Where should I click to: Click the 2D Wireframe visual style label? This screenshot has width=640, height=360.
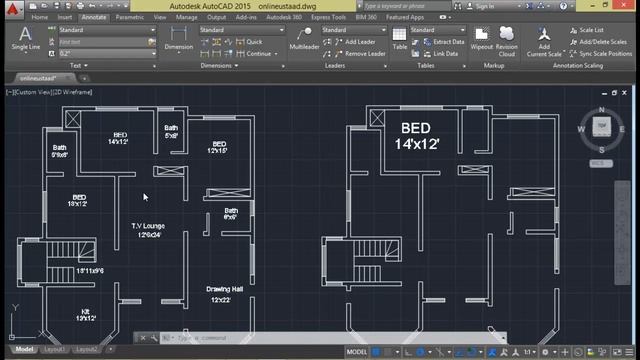(73, 92)
